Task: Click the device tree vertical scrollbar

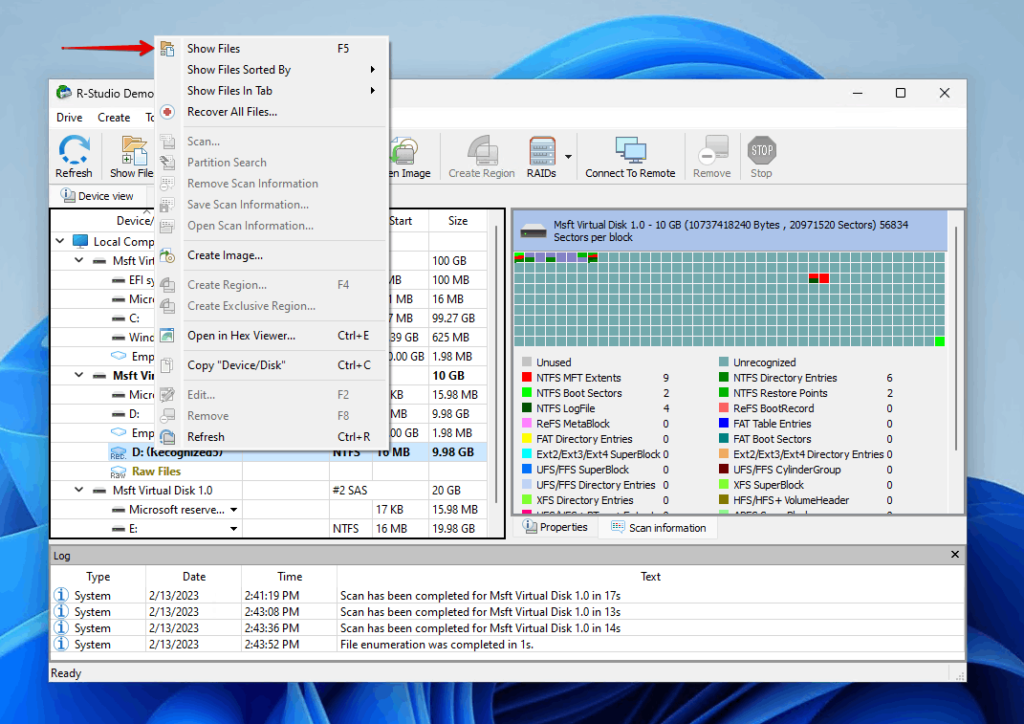Action: pos(496,366)
